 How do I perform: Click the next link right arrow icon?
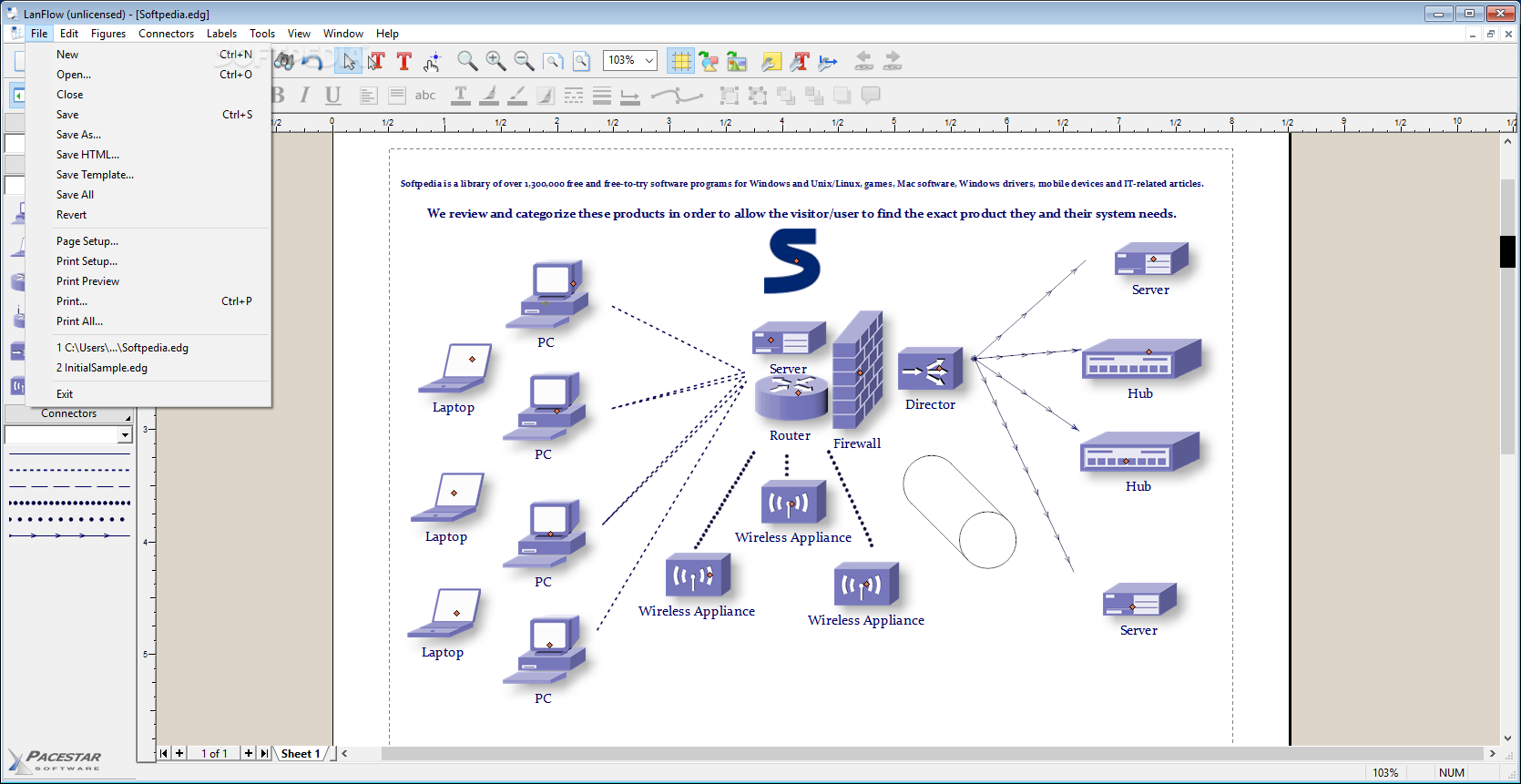892,61
